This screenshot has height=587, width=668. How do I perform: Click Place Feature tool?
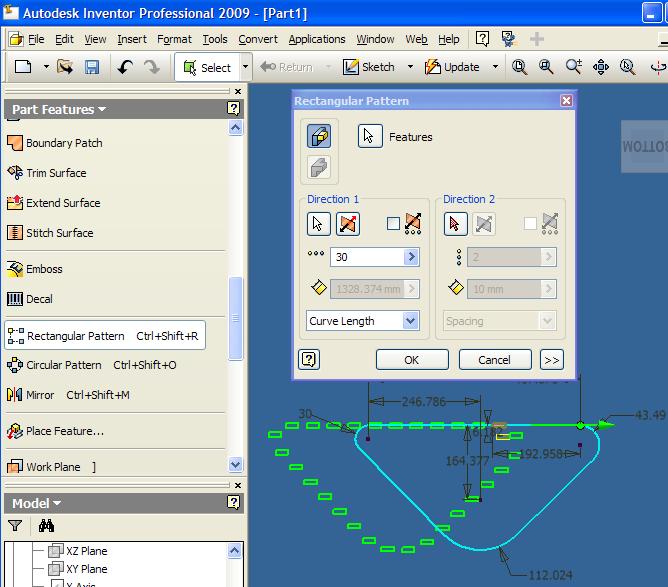pyautogui.click(x=55, y=431)
